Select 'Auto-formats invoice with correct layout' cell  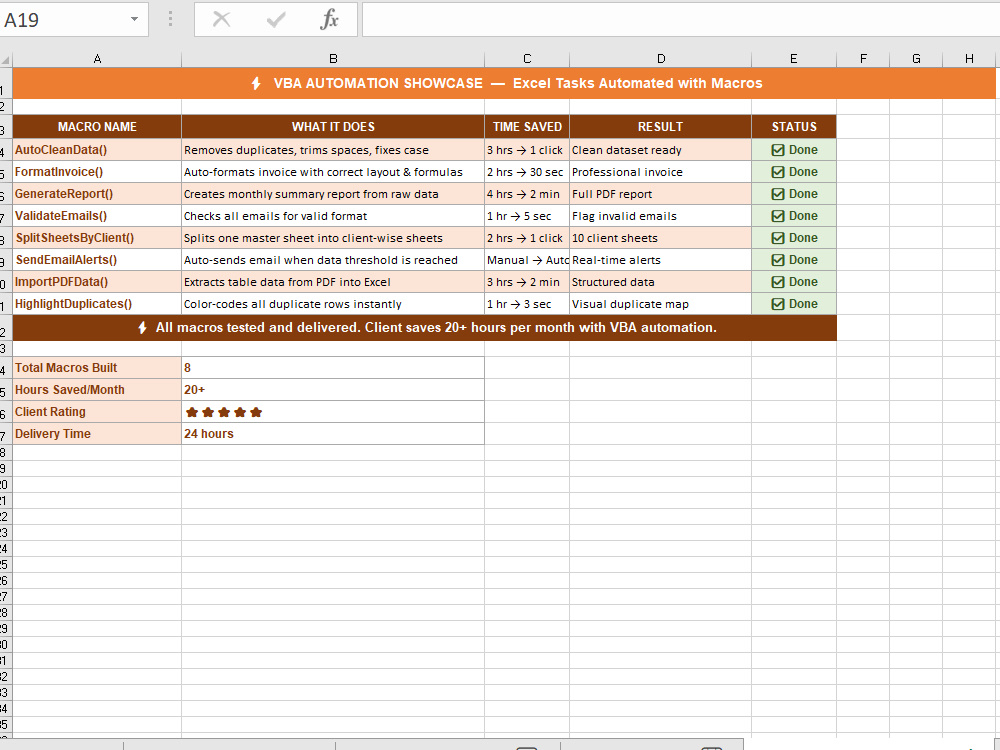(333, 172)
